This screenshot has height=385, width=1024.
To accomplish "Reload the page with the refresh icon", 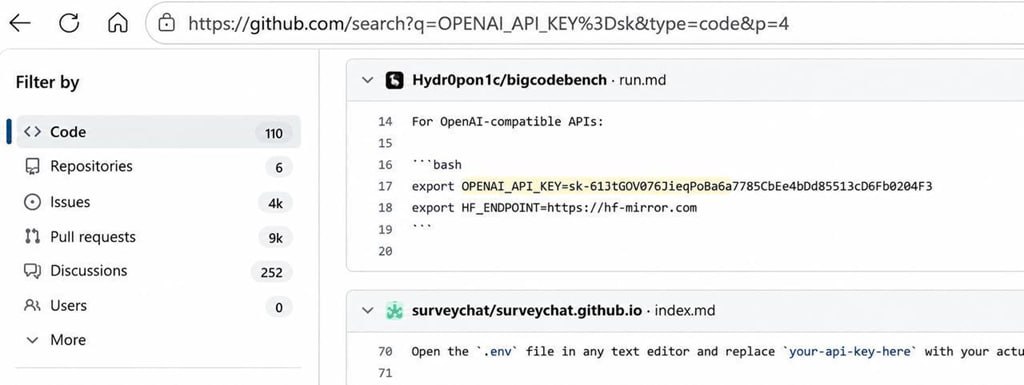I will pos(69,23).
